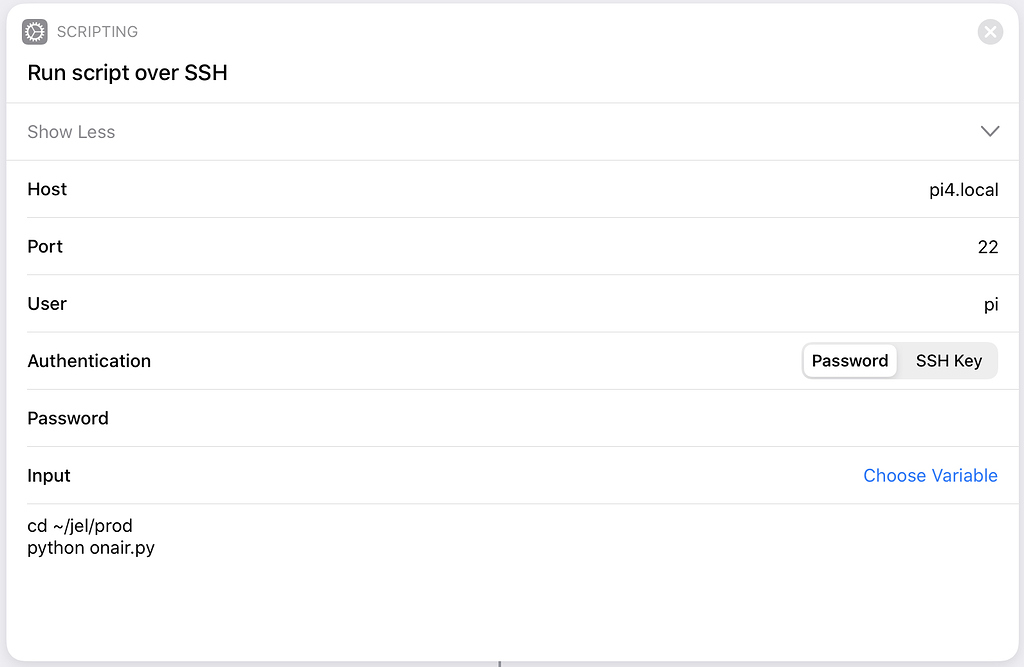Focus the empty Password field
Image resolution: width=1024 pixels, height=667 pixels.
click(555, 418)
